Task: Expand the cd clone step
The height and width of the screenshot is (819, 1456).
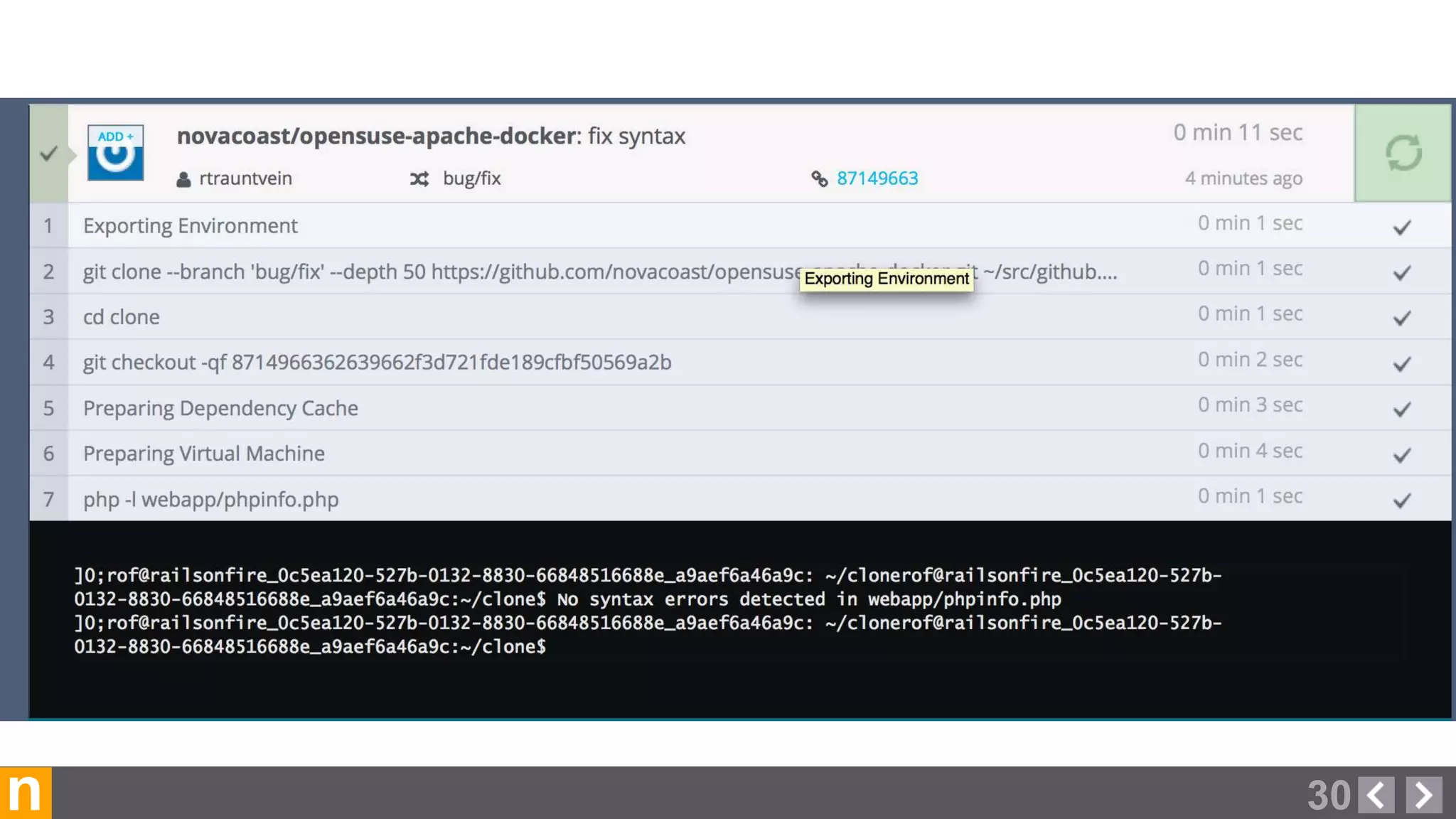Action: click(x=122, y=317)
